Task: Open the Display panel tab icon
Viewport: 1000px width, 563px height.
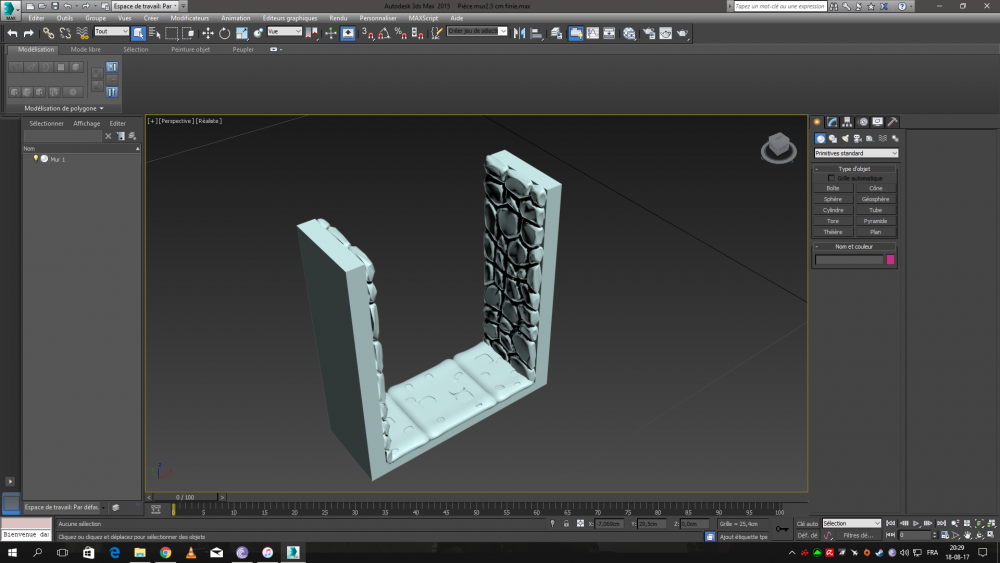Action: [878, 122]
